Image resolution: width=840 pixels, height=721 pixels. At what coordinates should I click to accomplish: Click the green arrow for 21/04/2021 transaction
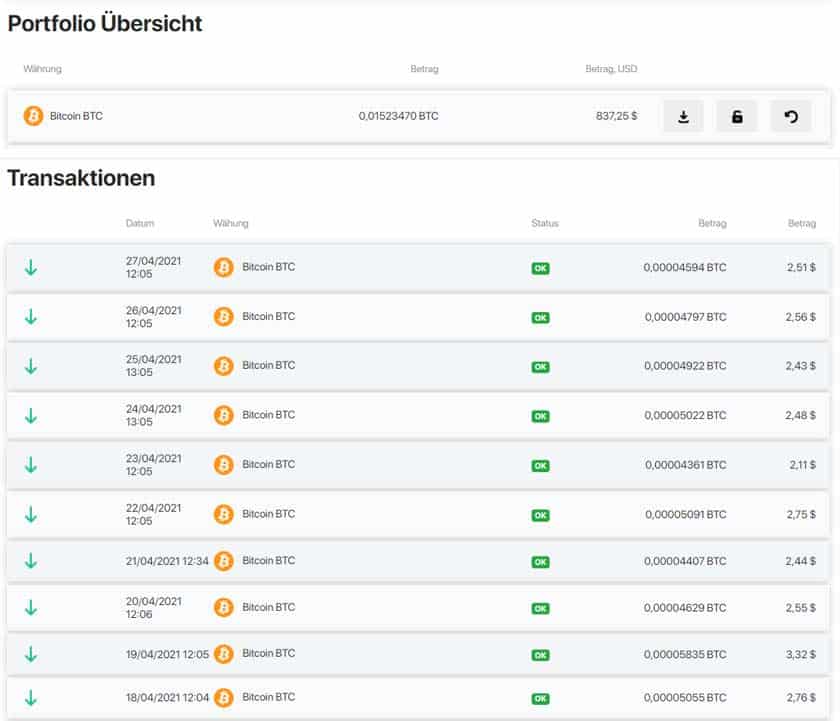tap(31, 561)
